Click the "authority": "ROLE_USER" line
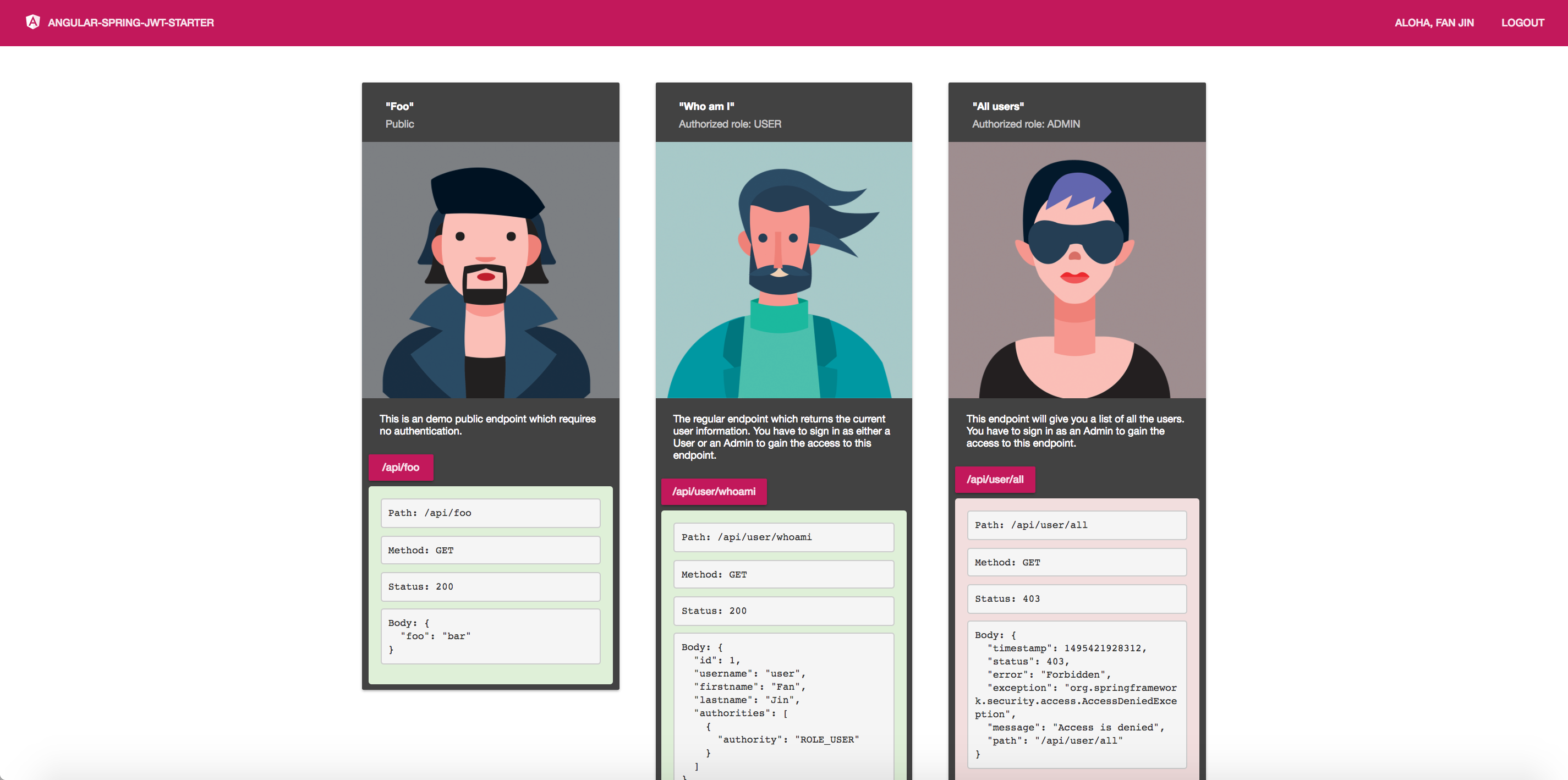Image resolution: width=1568 pixels, height=780 pixels. 788,739
